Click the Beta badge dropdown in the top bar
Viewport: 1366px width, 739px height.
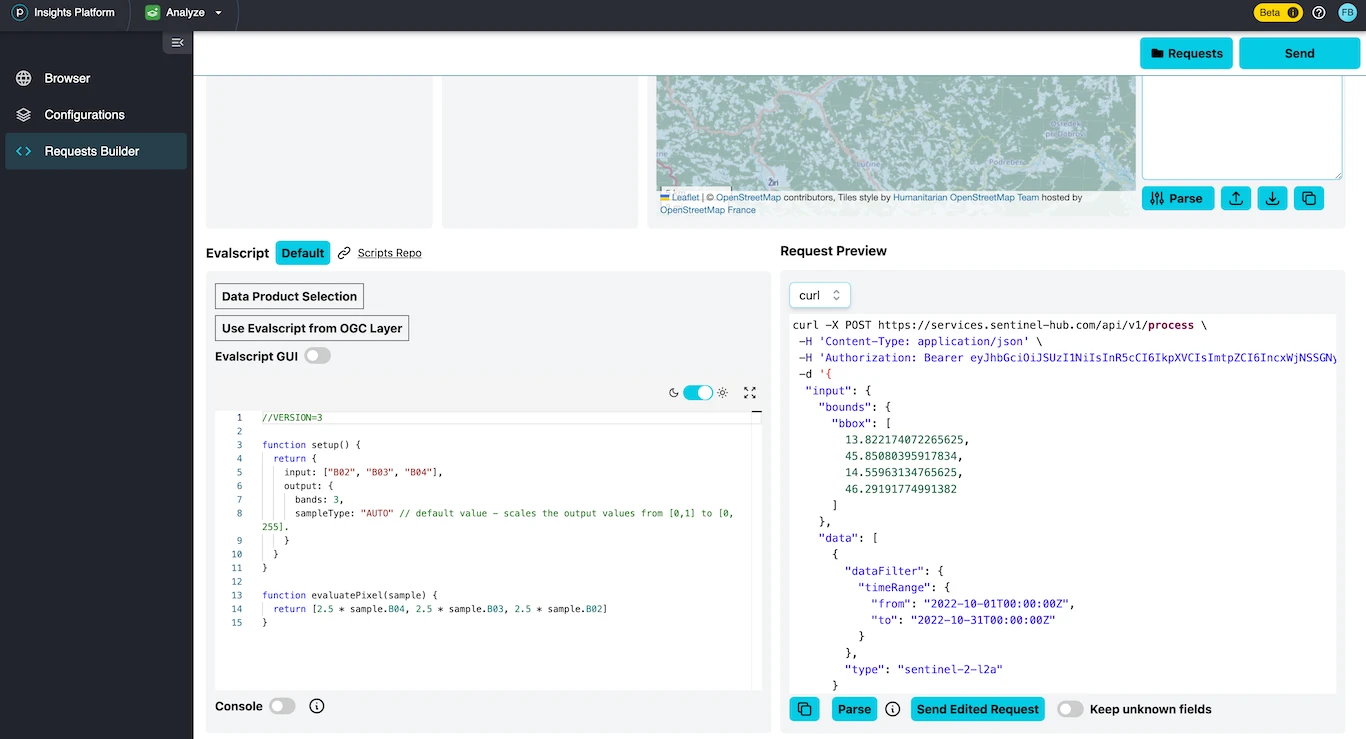click(x=1278, y=13)
